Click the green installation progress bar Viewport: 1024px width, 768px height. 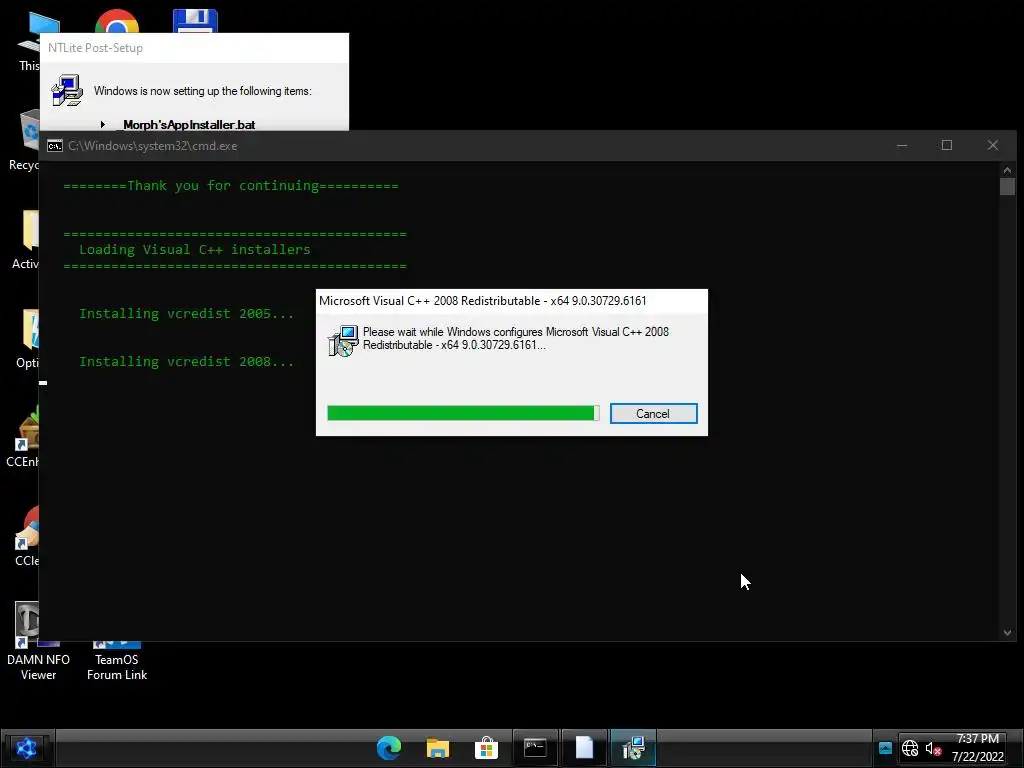[463, 413]
